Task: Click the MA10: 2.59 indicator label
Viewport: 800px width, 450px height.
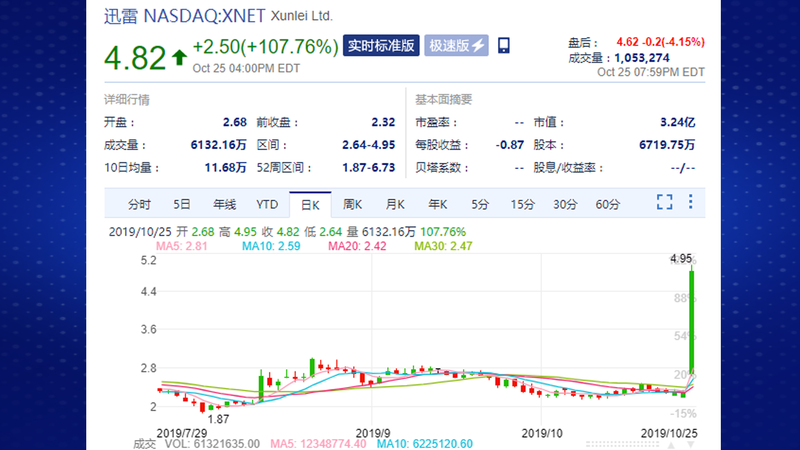Action: tap(271, 246)
